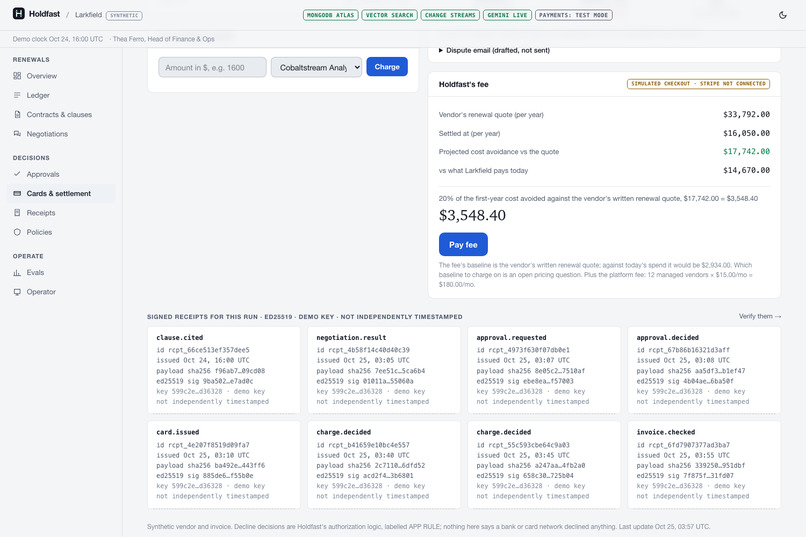Open Contracts & clauses document icon
Image resolution: width=806 pixels, height=537 pixels.
(17, 114)
